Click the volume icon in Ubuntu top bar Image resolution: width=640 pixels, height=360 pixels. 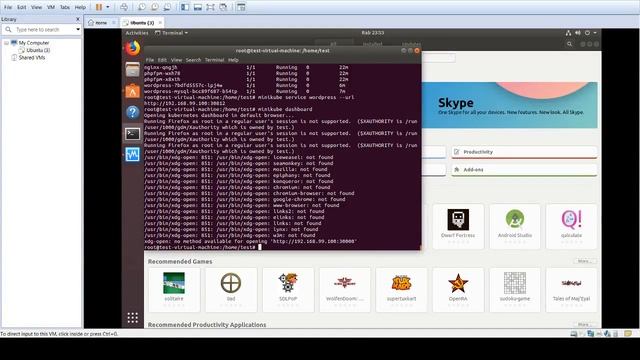[x=578, y=33]
